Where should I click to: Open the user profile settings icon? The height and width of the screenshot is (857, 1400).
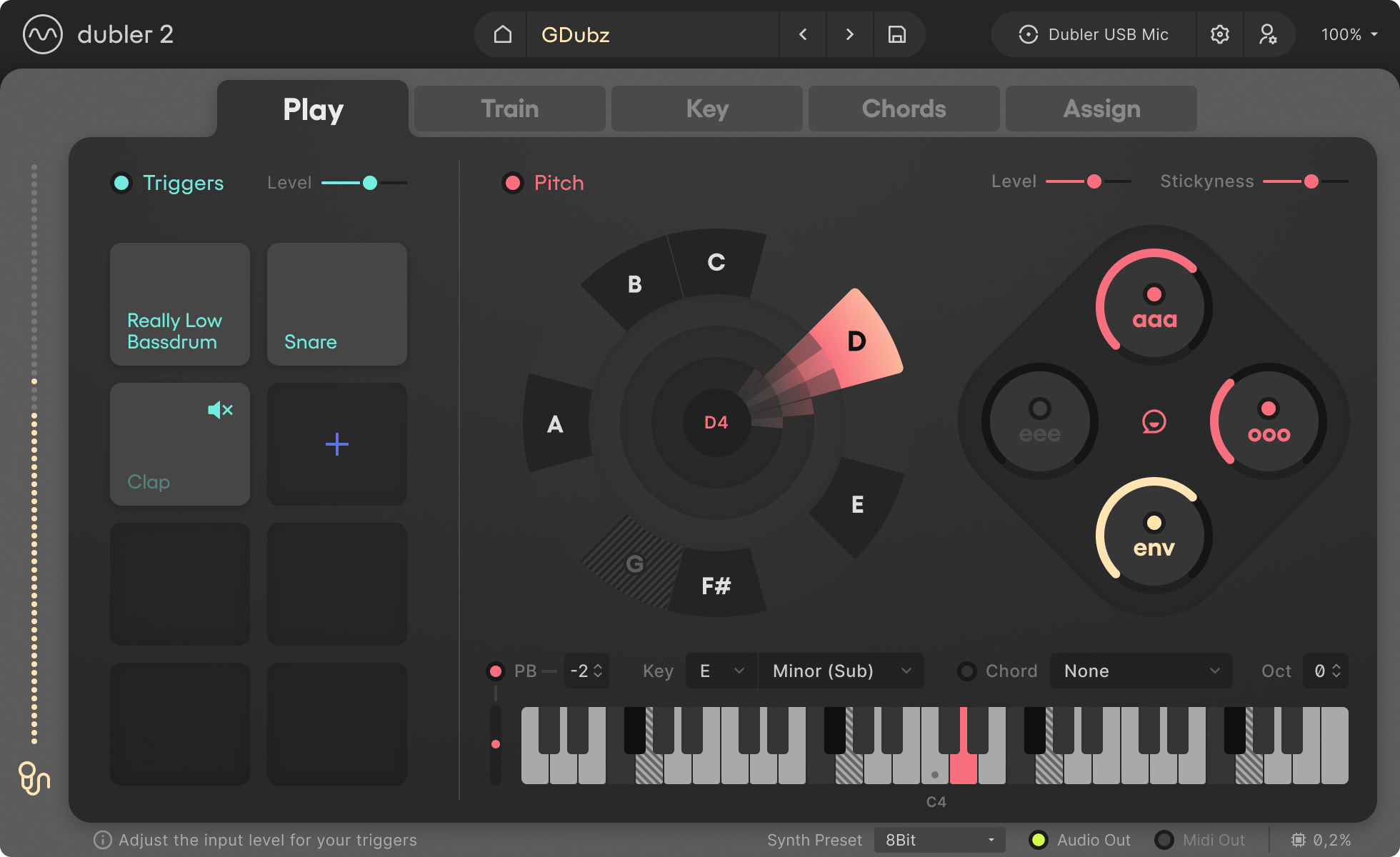click(1268, 34)
